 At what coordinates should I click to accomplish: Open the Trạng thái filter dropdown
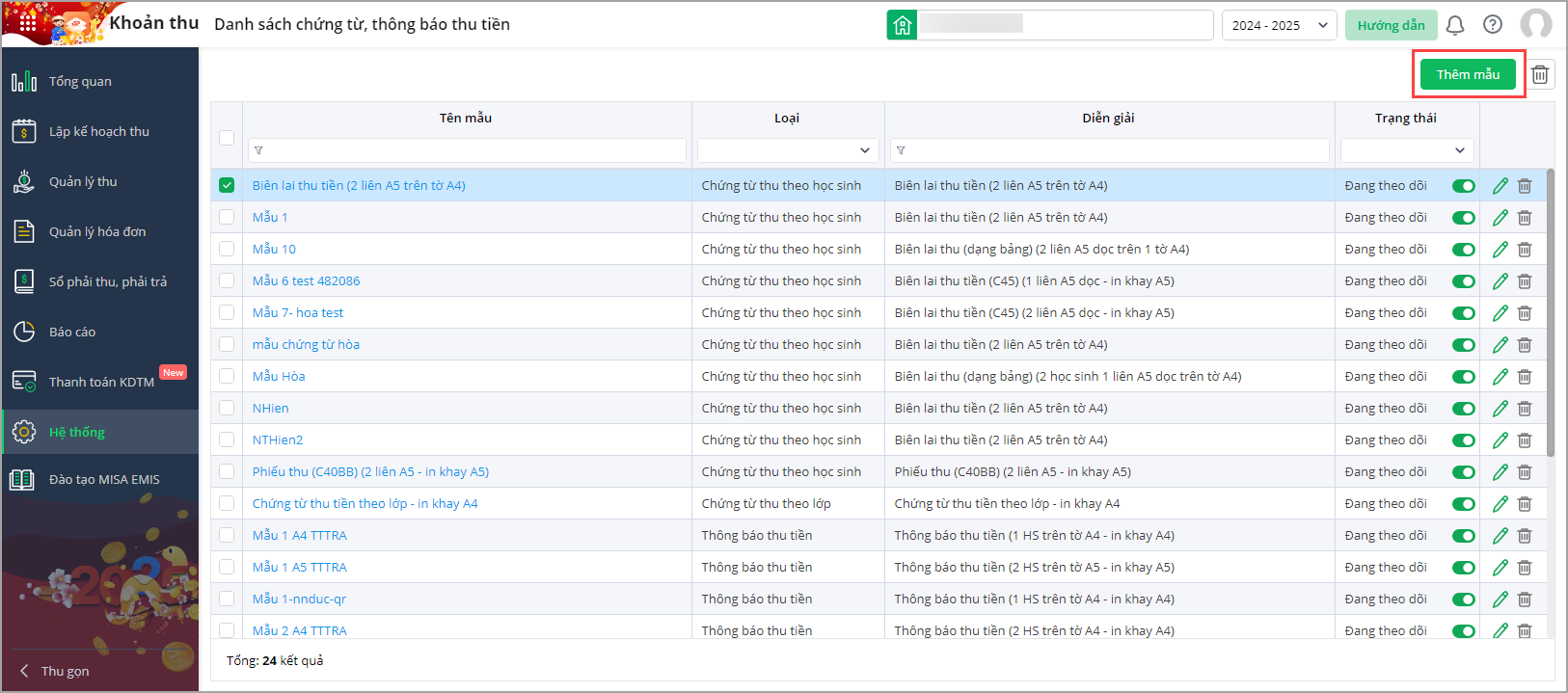click(x=1407, y=150)
